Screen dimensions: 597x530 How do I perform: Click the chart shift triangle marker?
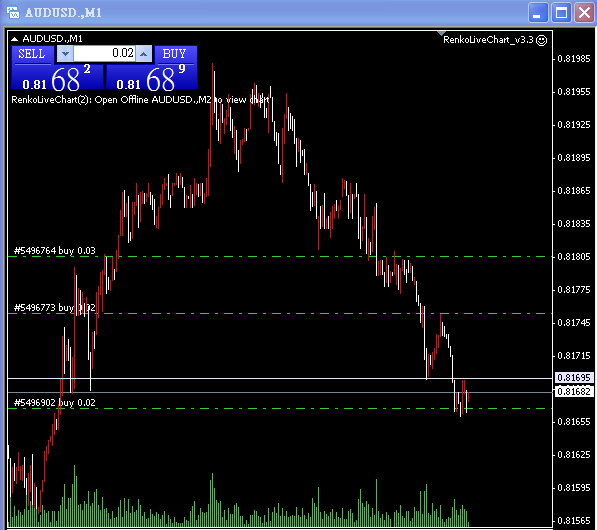click(441, 34)
